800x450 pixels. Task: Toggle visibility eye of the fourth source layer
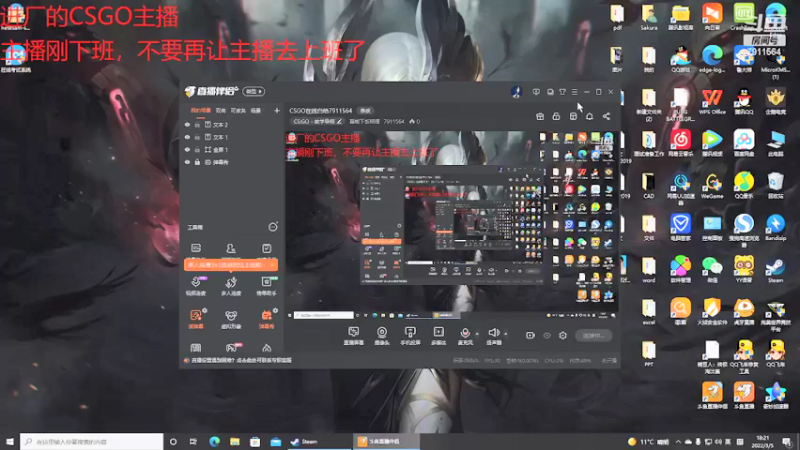pyautogui.click(x=187, y=162)
